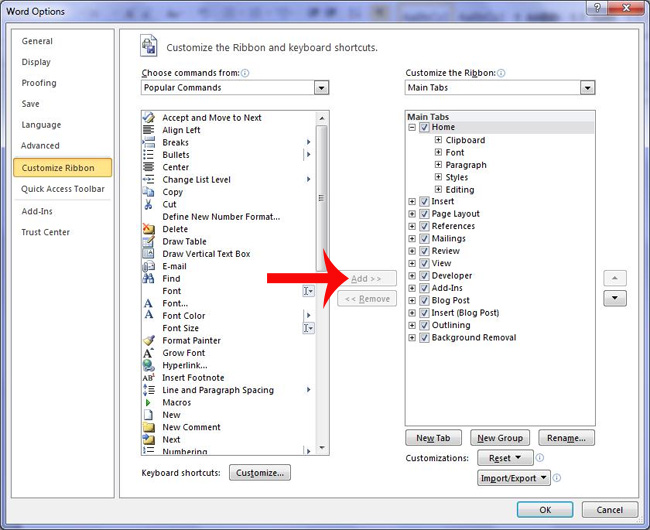Click the New Tab button

tap(433, 438)
